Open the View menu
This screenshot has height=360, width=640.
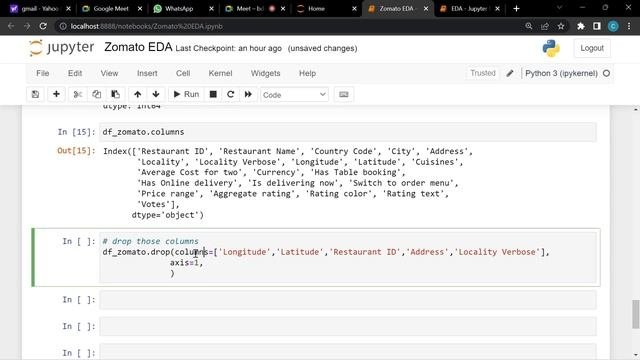tap(109, 73)
